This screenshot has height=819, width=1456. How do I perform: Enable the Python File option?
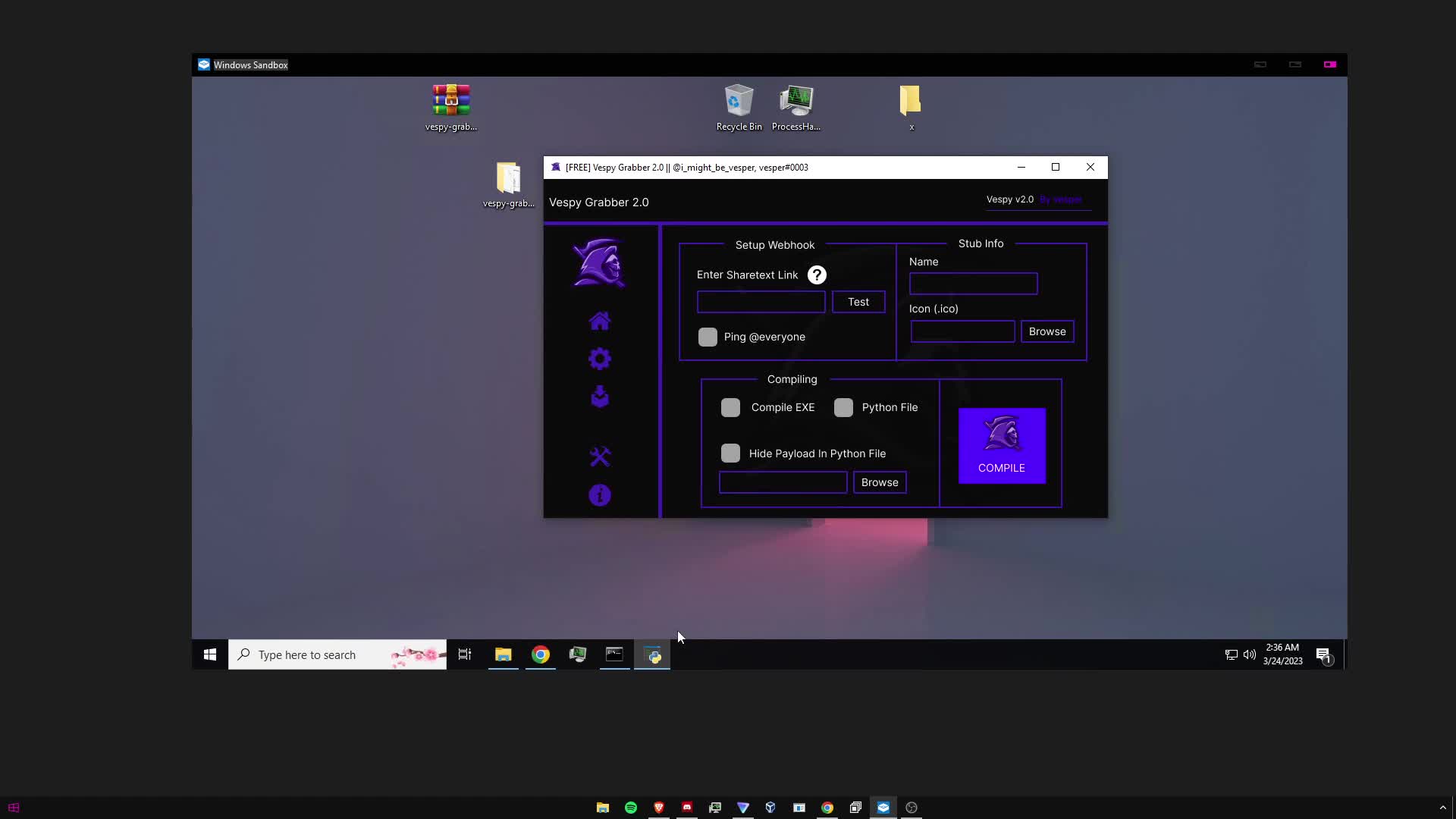pos(843,407)
